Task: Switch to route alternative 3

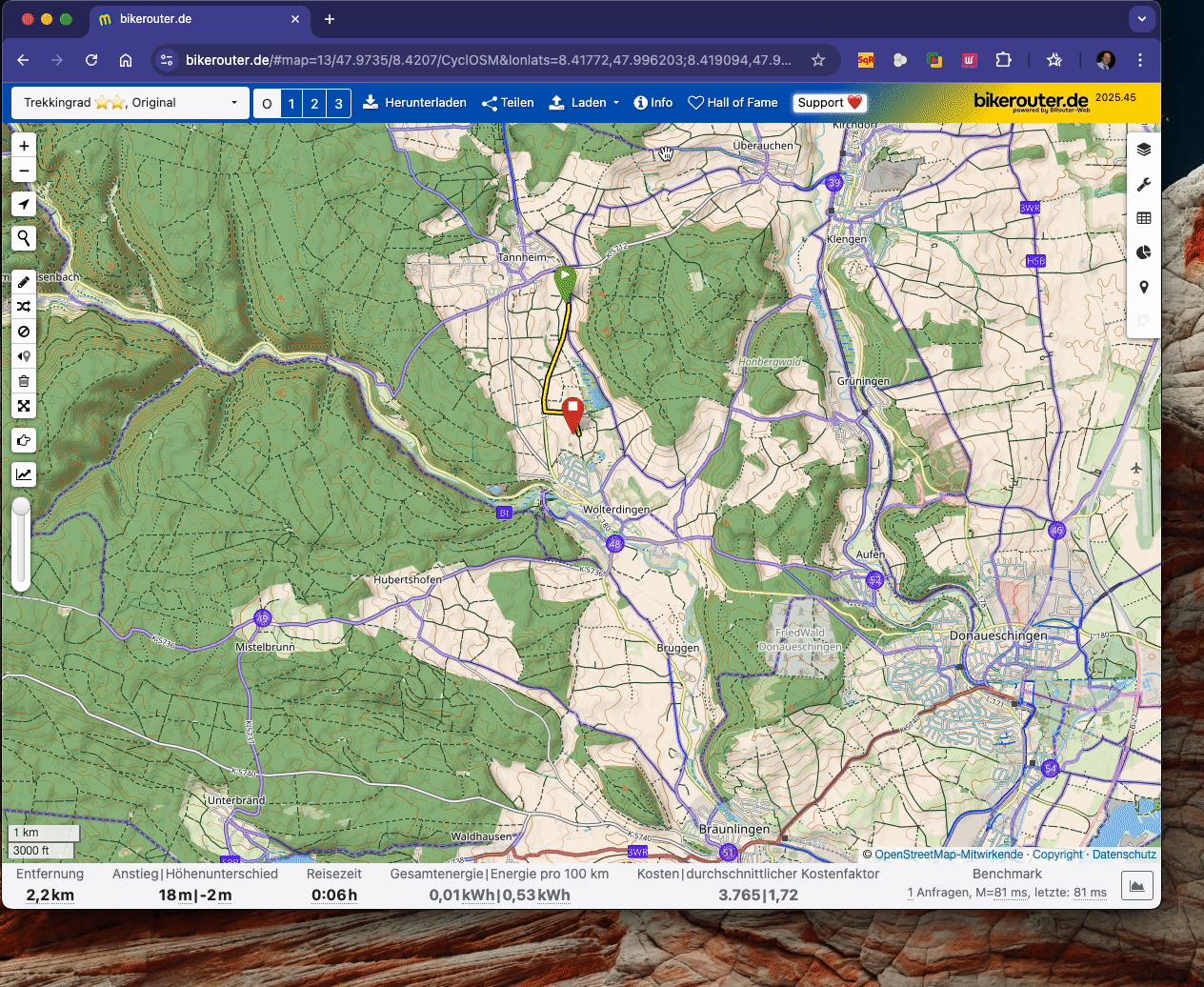Action: coord(338,104)
